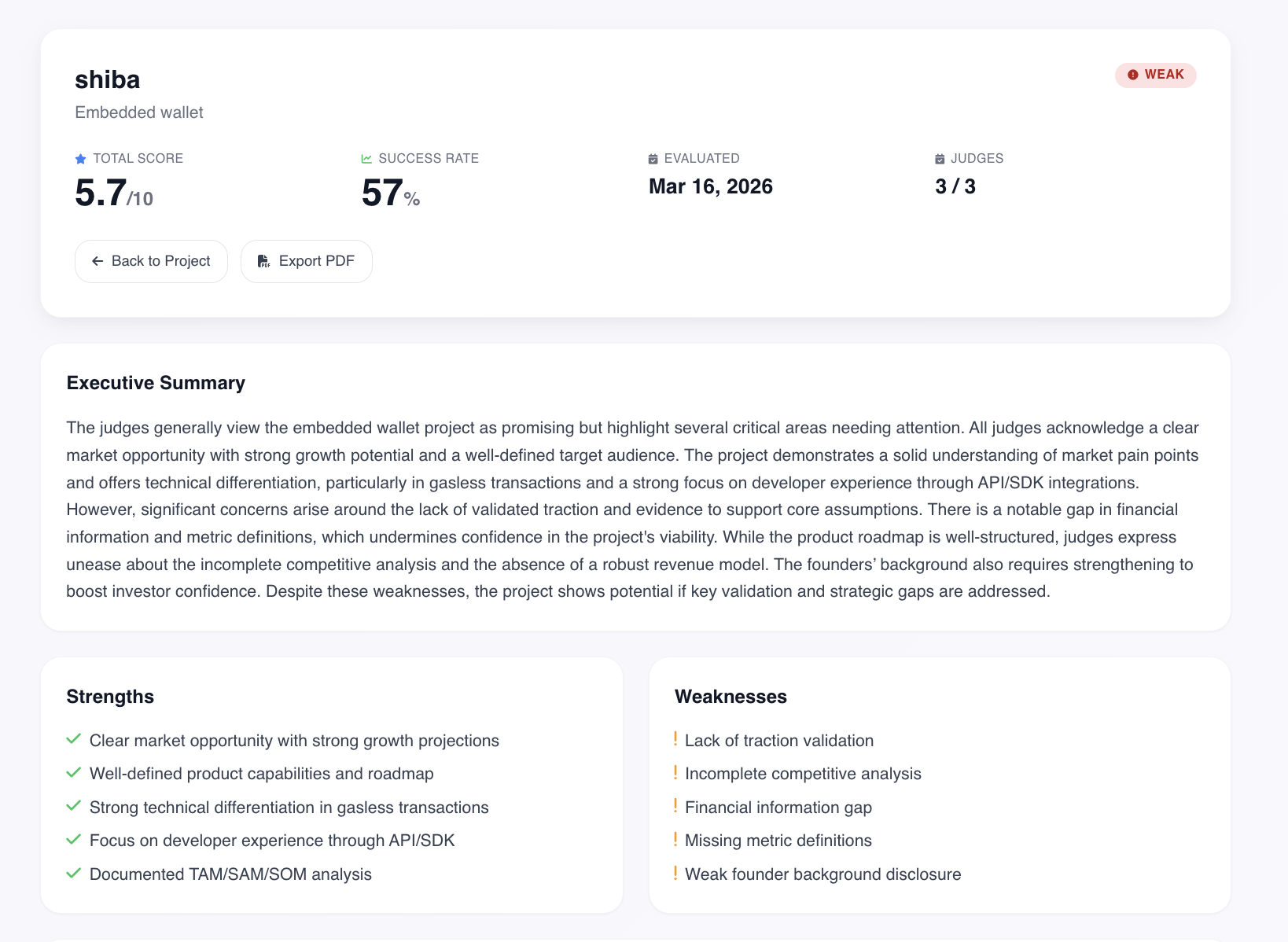Image resolution: width=1288 pixels, height=942 pixels.
Task: Click the Strengths heading
Action: (x=110, y=697)
